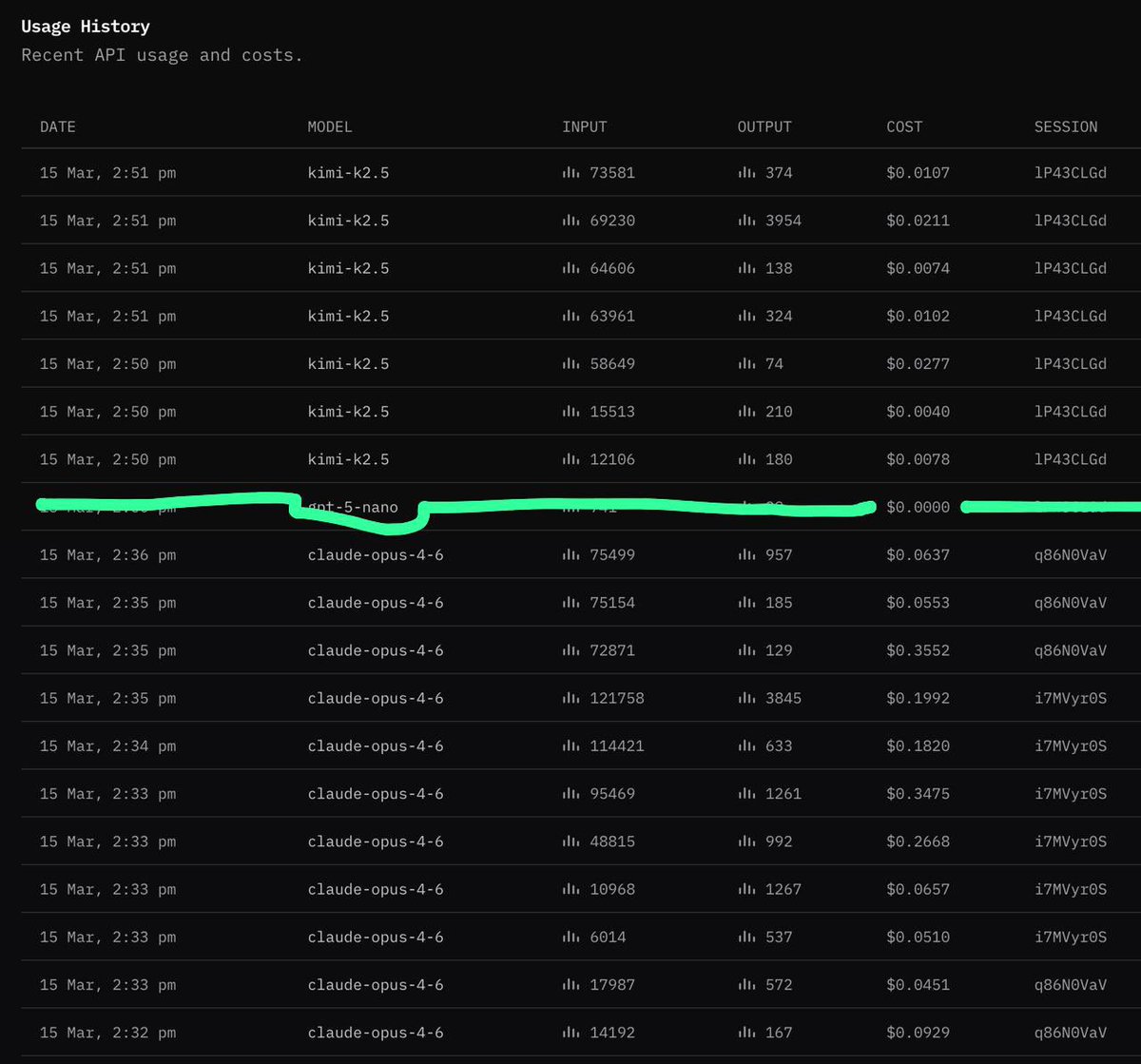Select the bar icon next to input 6014

[x=570, y=937]
